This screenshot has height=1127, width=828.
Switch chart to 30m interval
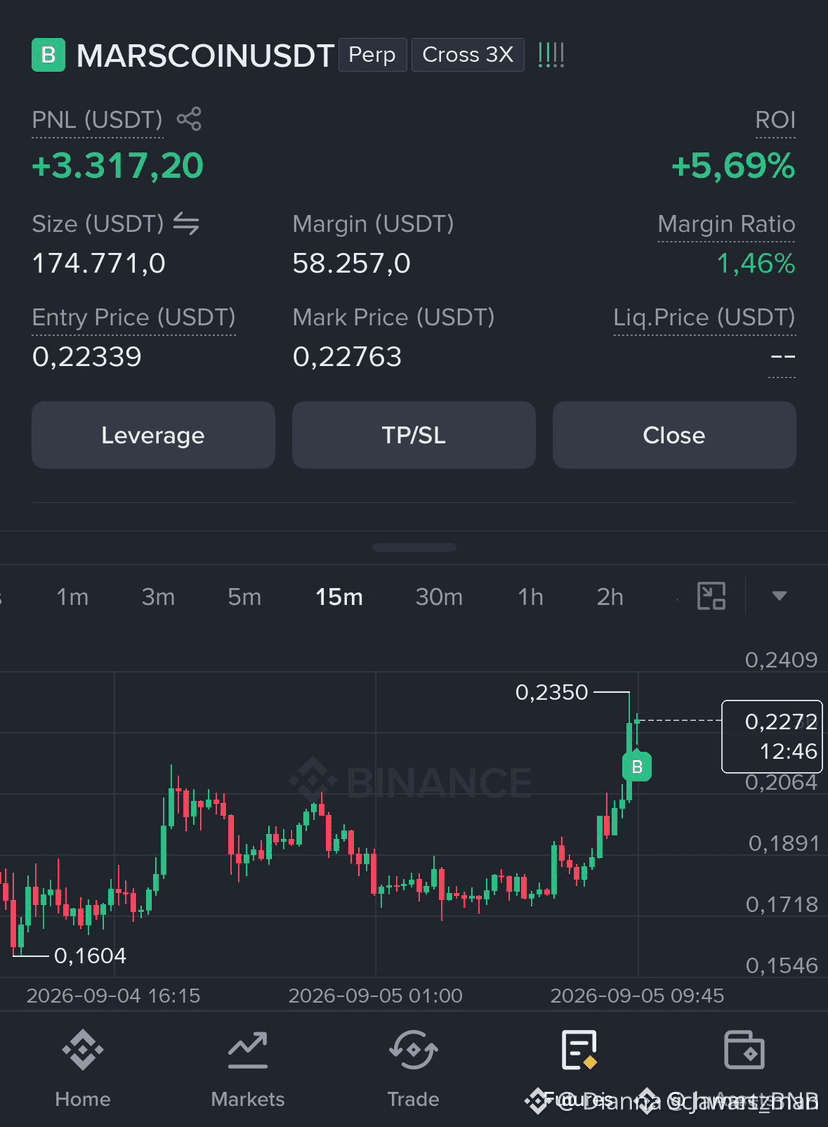[x=438, y=597]
